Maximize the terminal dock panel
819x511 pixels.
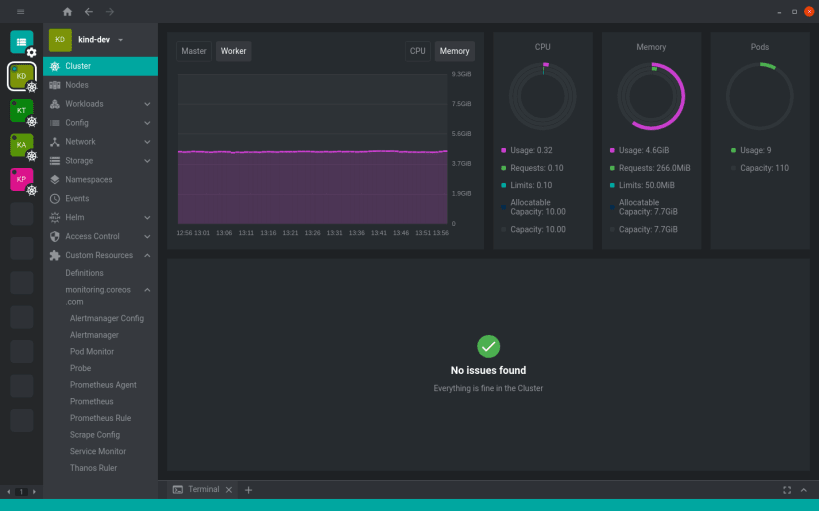787,490
